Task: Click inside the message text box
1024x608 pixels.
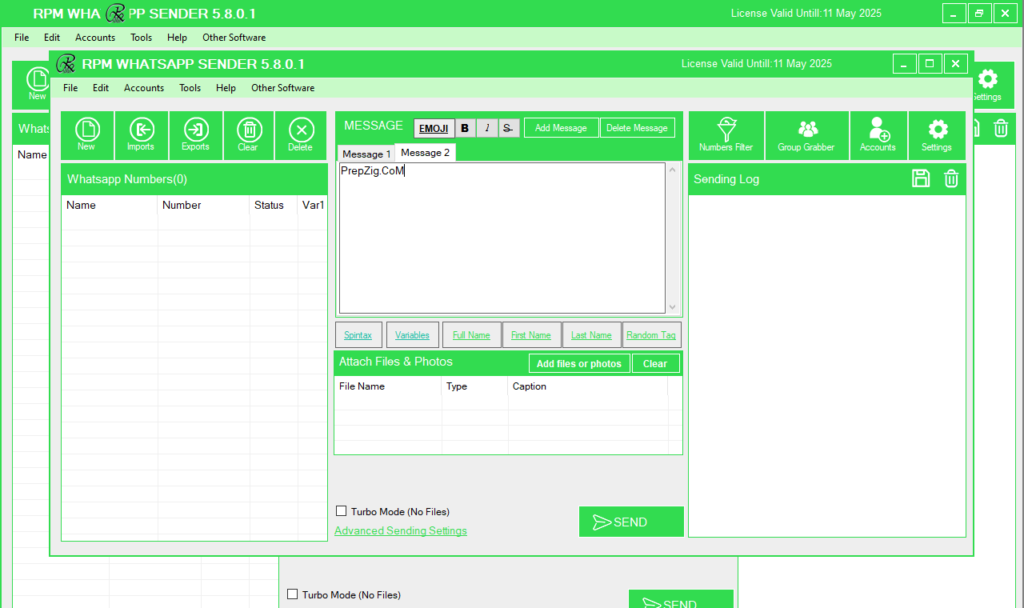Action: tap(502, 238)
